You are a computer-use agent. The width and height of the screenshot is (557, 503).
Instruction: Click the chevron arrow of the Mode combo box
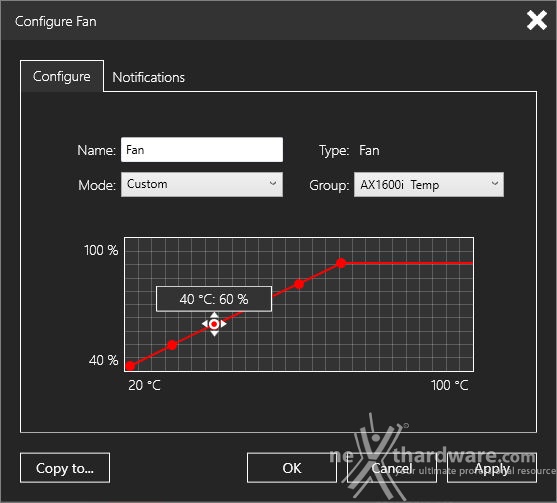point(273,183)
